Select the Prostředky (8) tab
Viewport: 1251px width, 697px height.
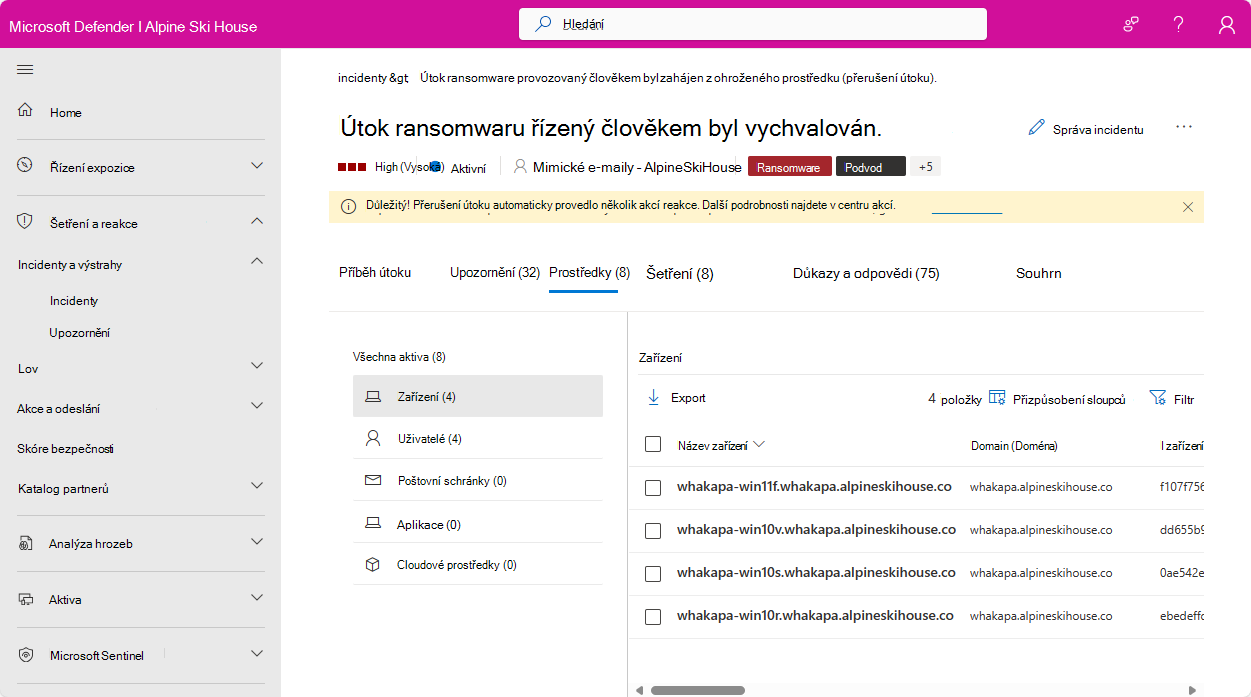[x=590, y=272]
